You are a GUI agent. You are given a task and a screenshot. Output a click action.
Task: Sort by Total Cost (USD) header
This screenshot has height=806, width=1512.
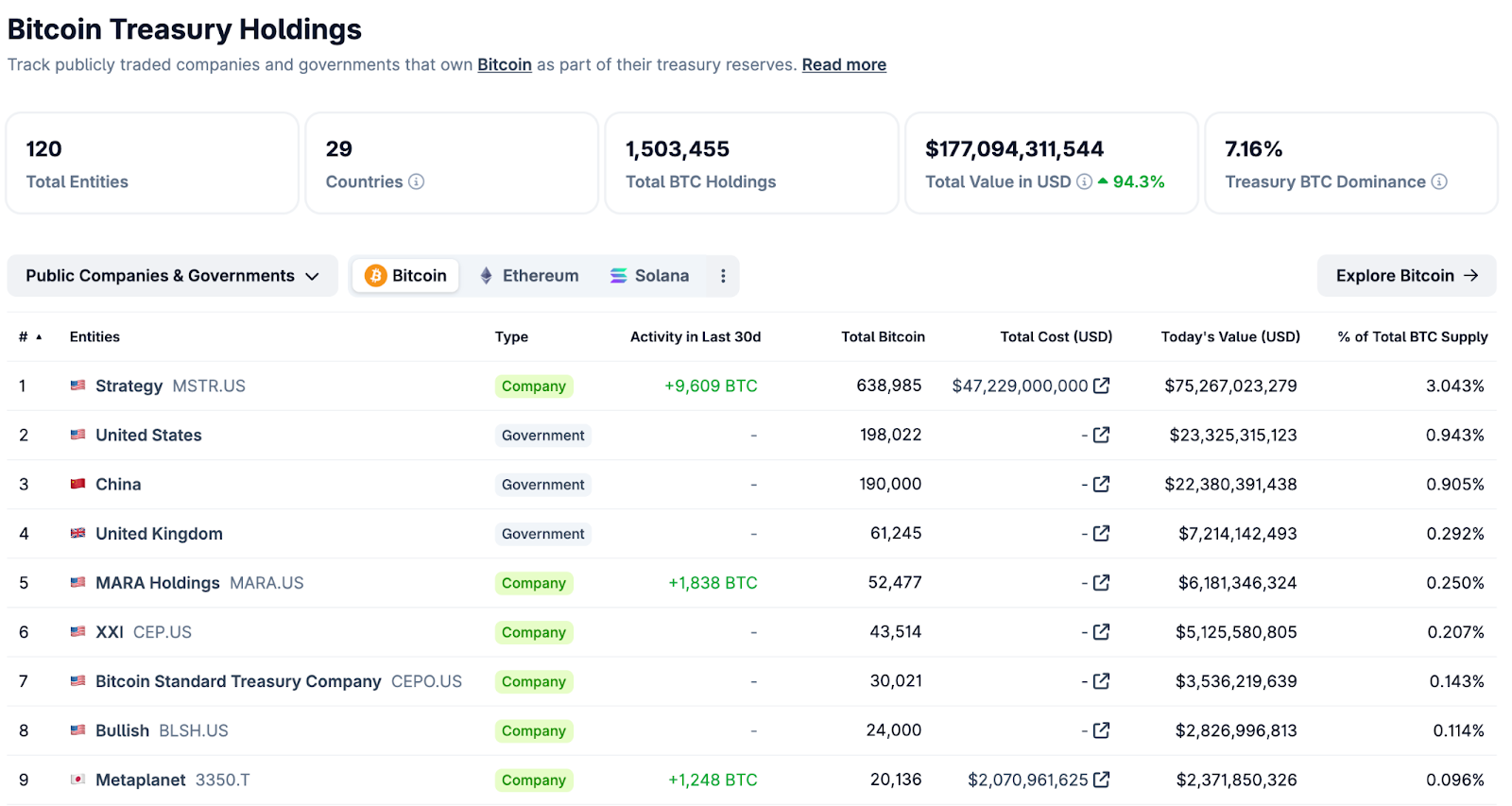pos(1057,337)
